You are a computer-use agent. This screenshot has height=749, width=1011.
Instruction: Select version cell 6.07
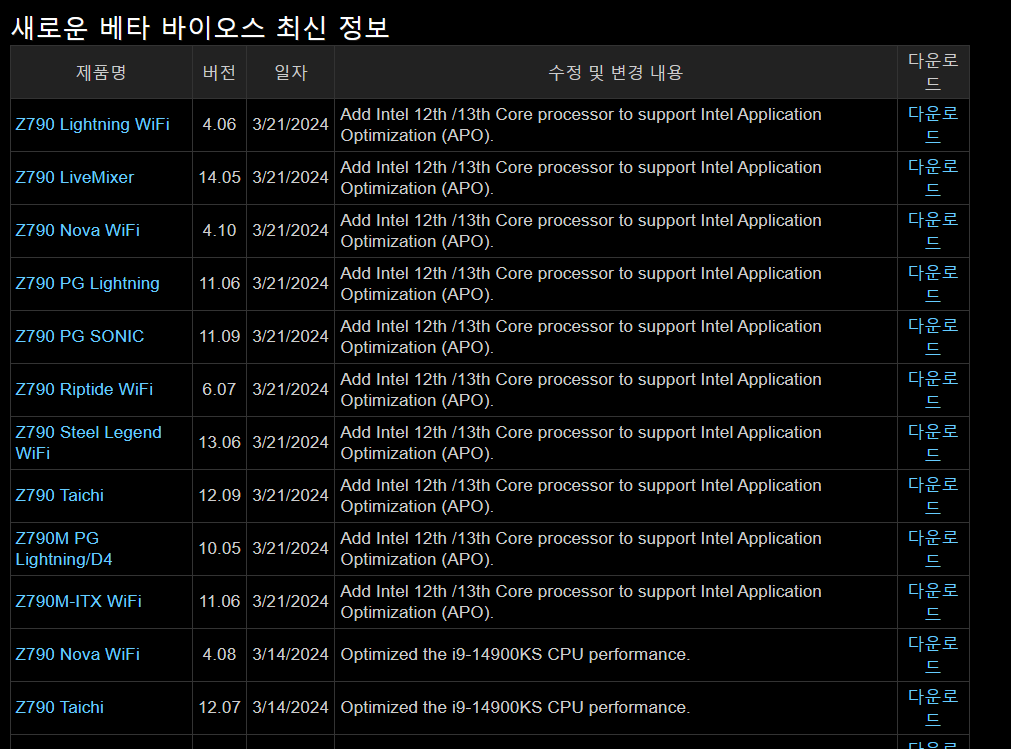[219, 389]
